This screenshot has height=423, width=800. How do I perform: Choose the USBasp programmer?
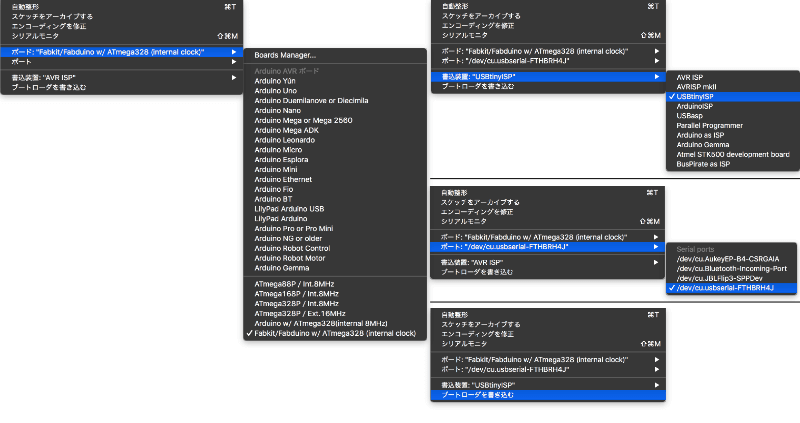point(733,116)
